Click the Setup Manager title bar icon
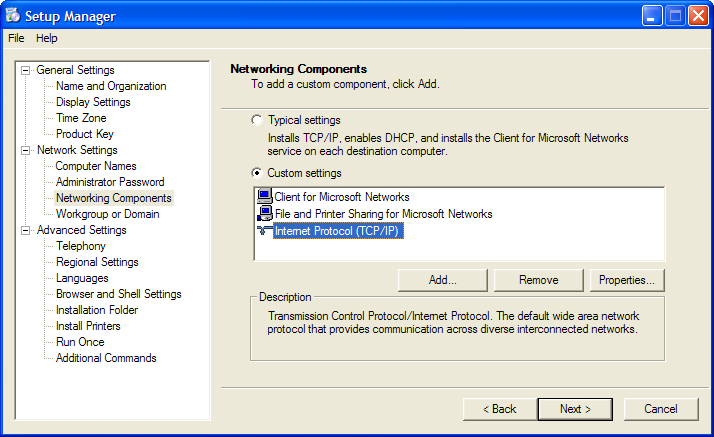 (x=13, y=15)
